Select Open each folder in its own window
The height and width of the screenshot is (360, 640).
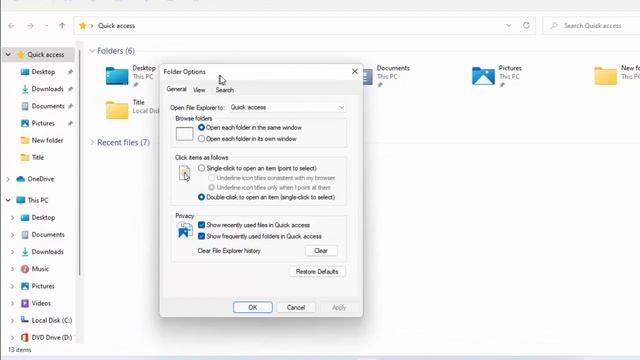pos(247,139)
